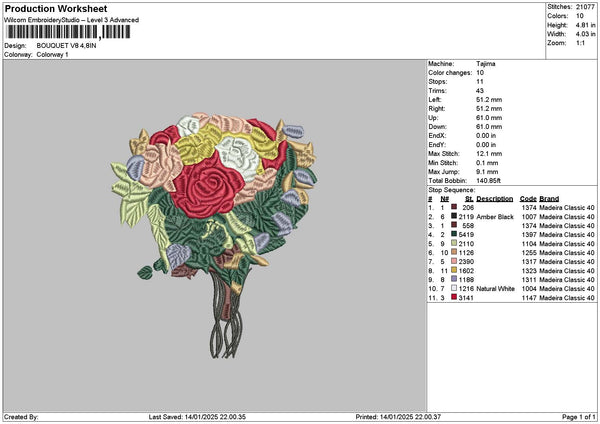Select design name 'BOUQUET V8 4,8IN'
The height and width of the screenshot is (424, 600).
[66, 46]
